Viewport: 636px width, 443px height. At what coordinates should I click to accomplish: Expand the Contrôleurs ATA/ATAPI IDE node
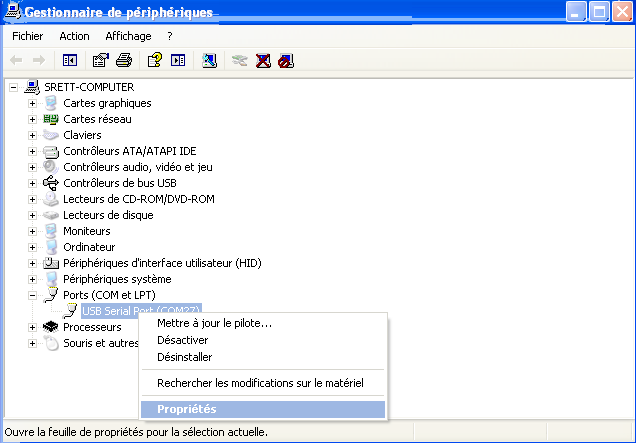pos(32,151)
